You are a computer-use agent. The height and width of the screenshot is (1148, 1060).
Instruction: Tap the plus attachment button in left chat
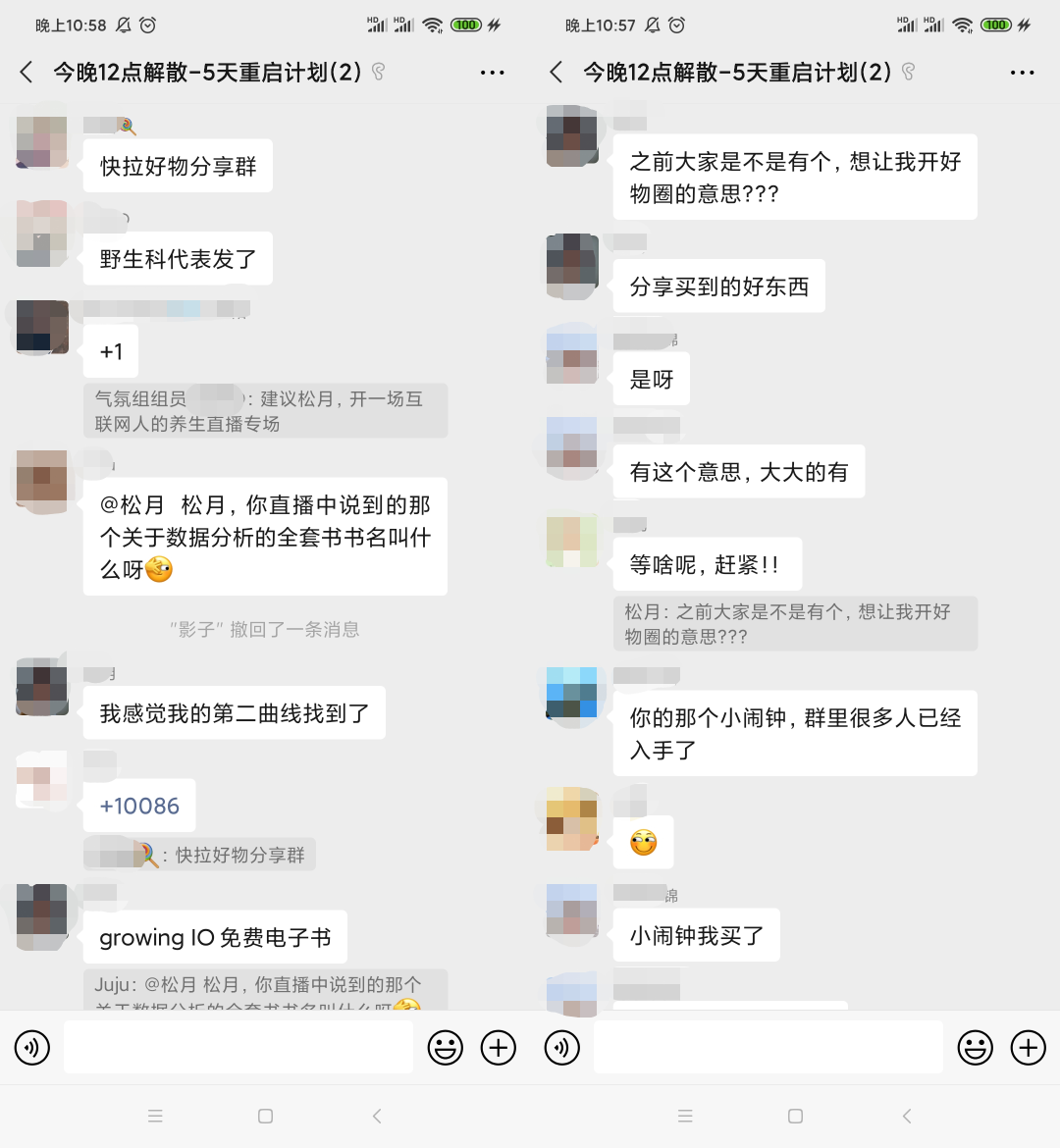click(499, 1048)
